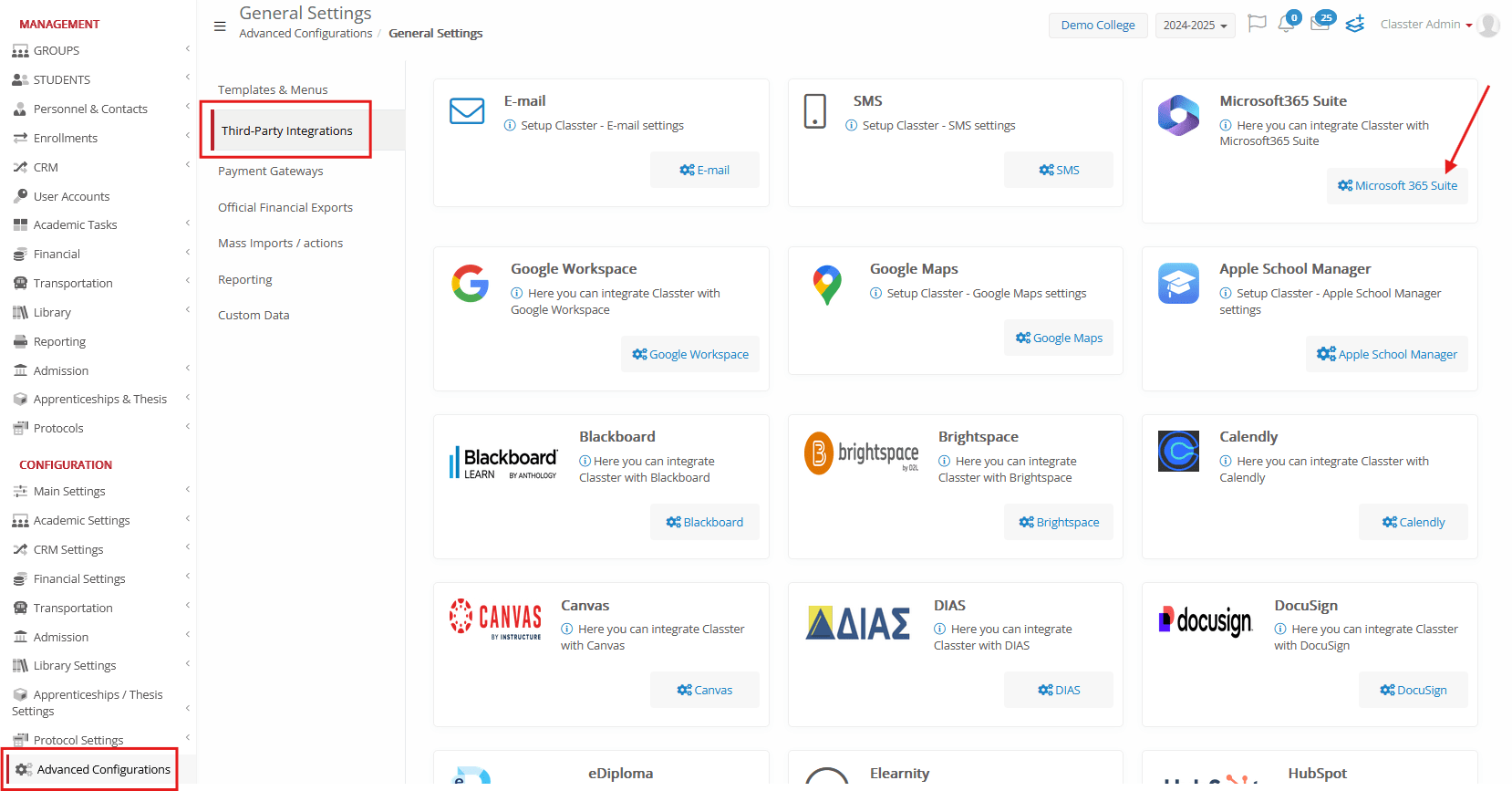Open the Custom Data tab

point(254,315)
